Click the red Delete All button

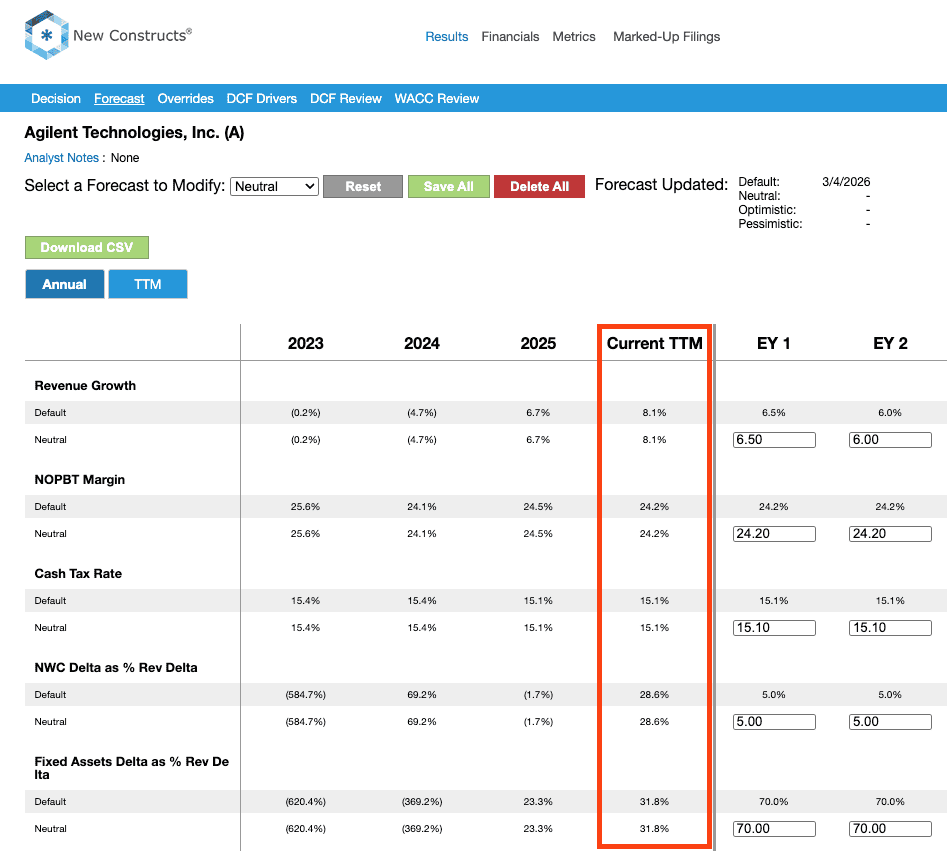pos(539,187)
